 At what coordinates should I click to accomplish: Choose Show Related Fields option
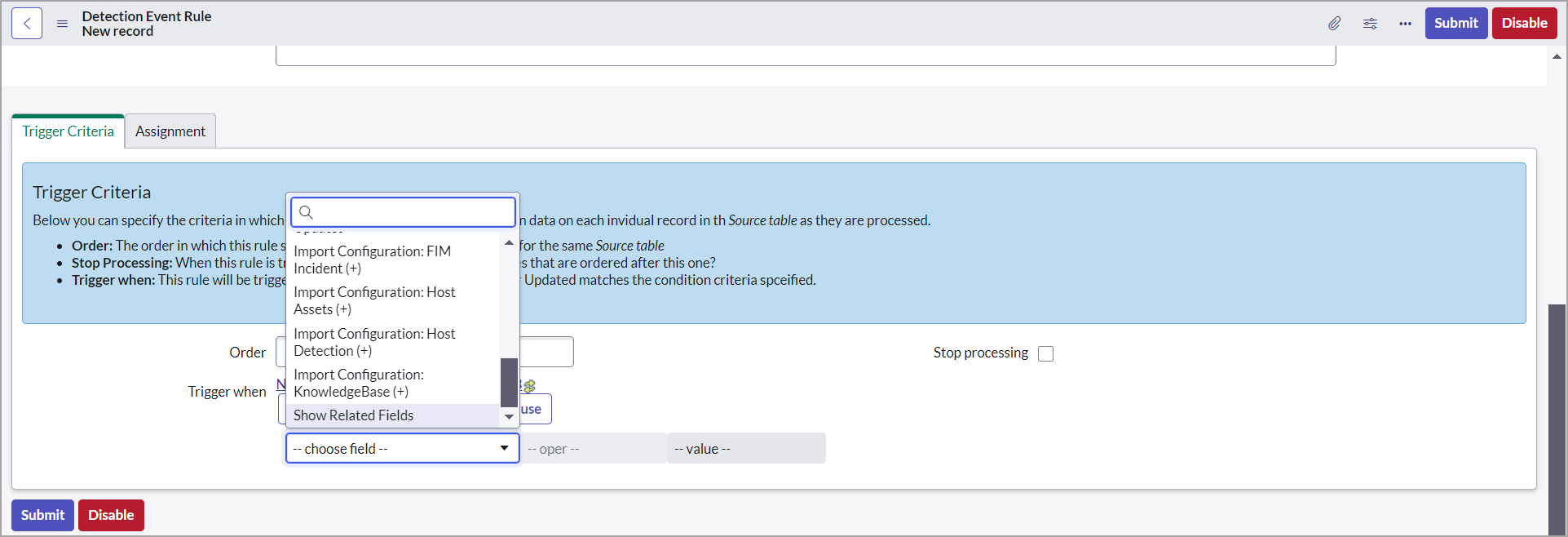tap(354, 415)
